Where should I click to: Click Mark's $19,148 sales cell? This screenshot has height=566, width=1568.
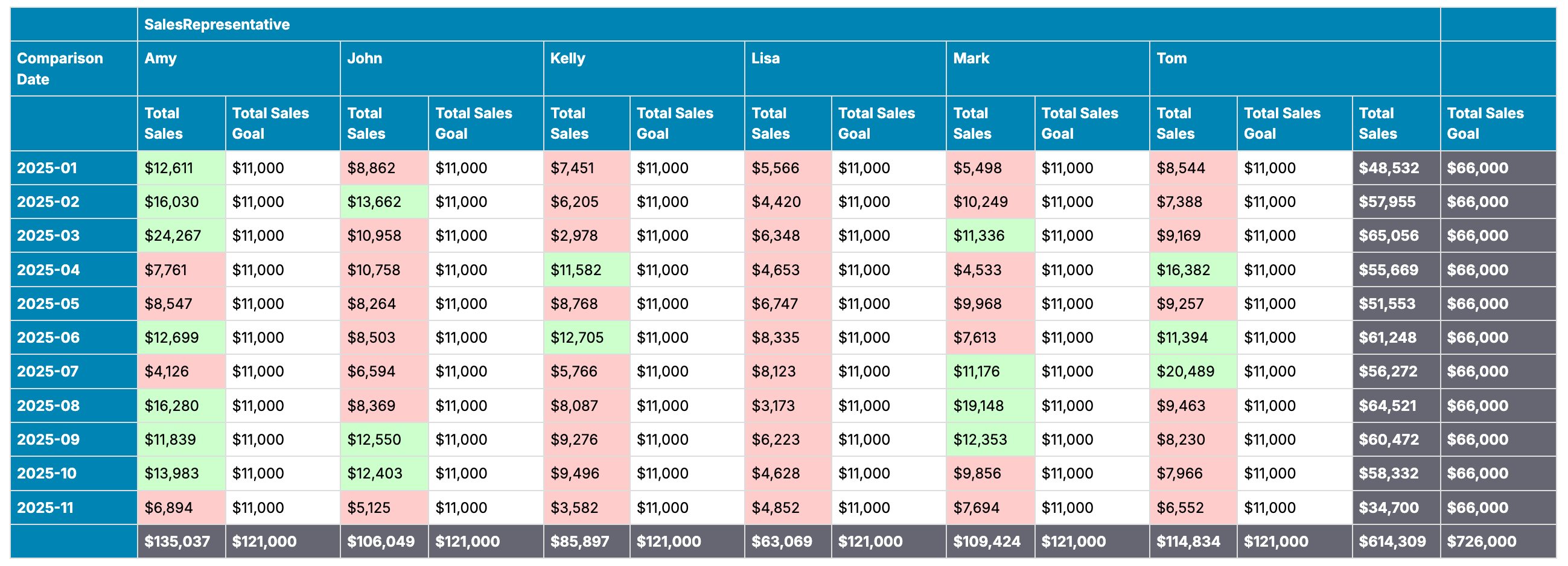978,405
